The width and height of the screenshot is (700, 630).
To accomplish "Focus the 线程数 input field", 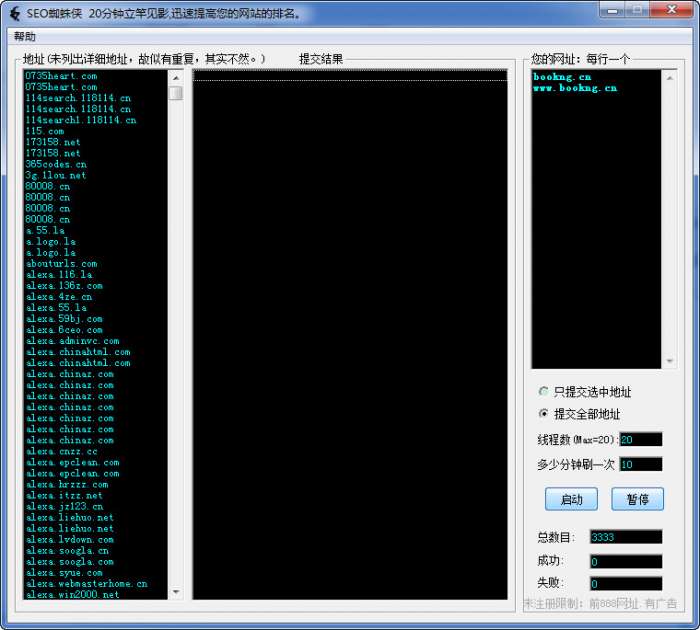I will click(641, 439).
